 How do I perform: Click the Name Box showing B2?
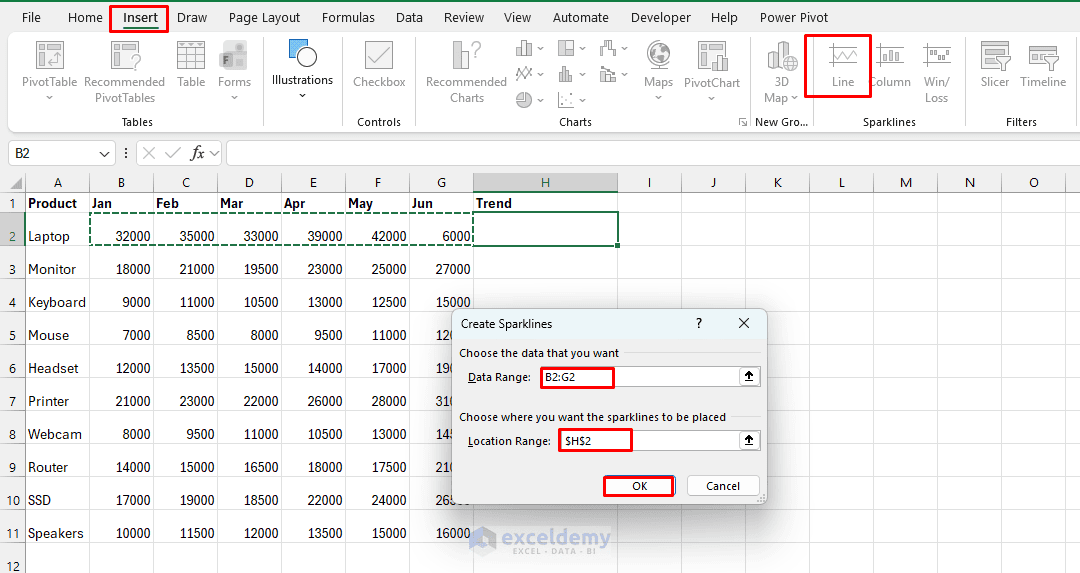coord(53,153)
